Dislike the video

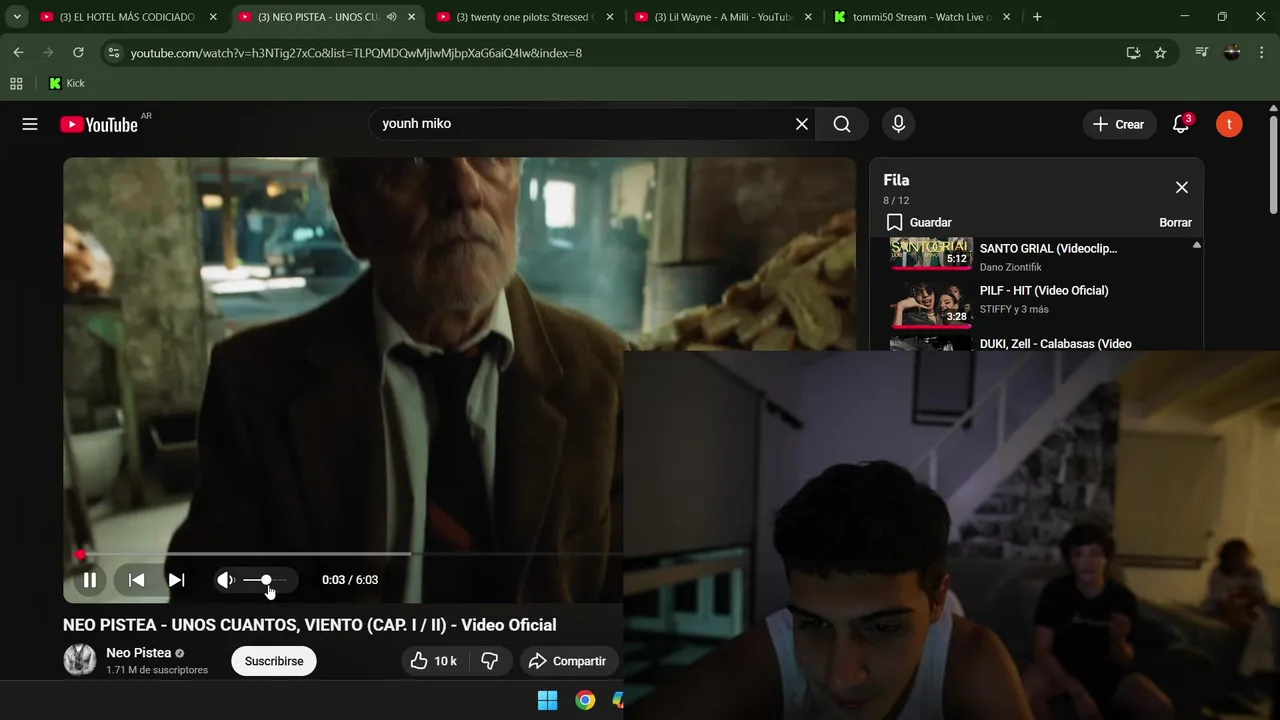point(490,661)
